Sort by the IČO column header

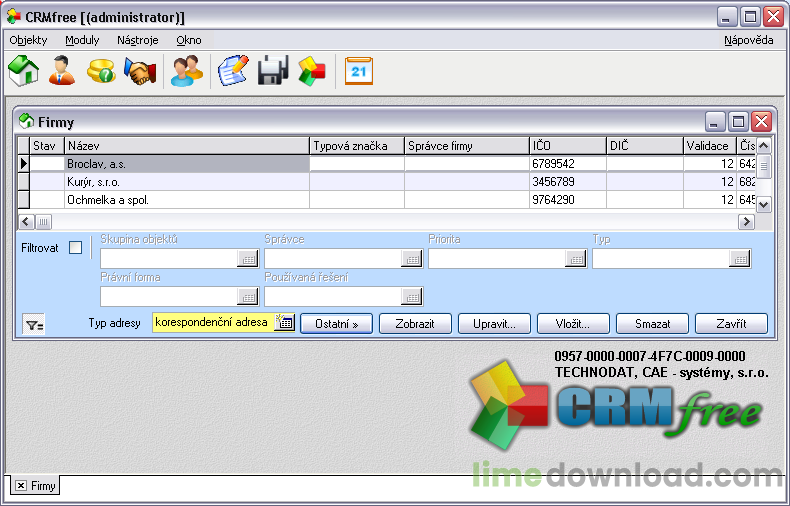point(568,146)
